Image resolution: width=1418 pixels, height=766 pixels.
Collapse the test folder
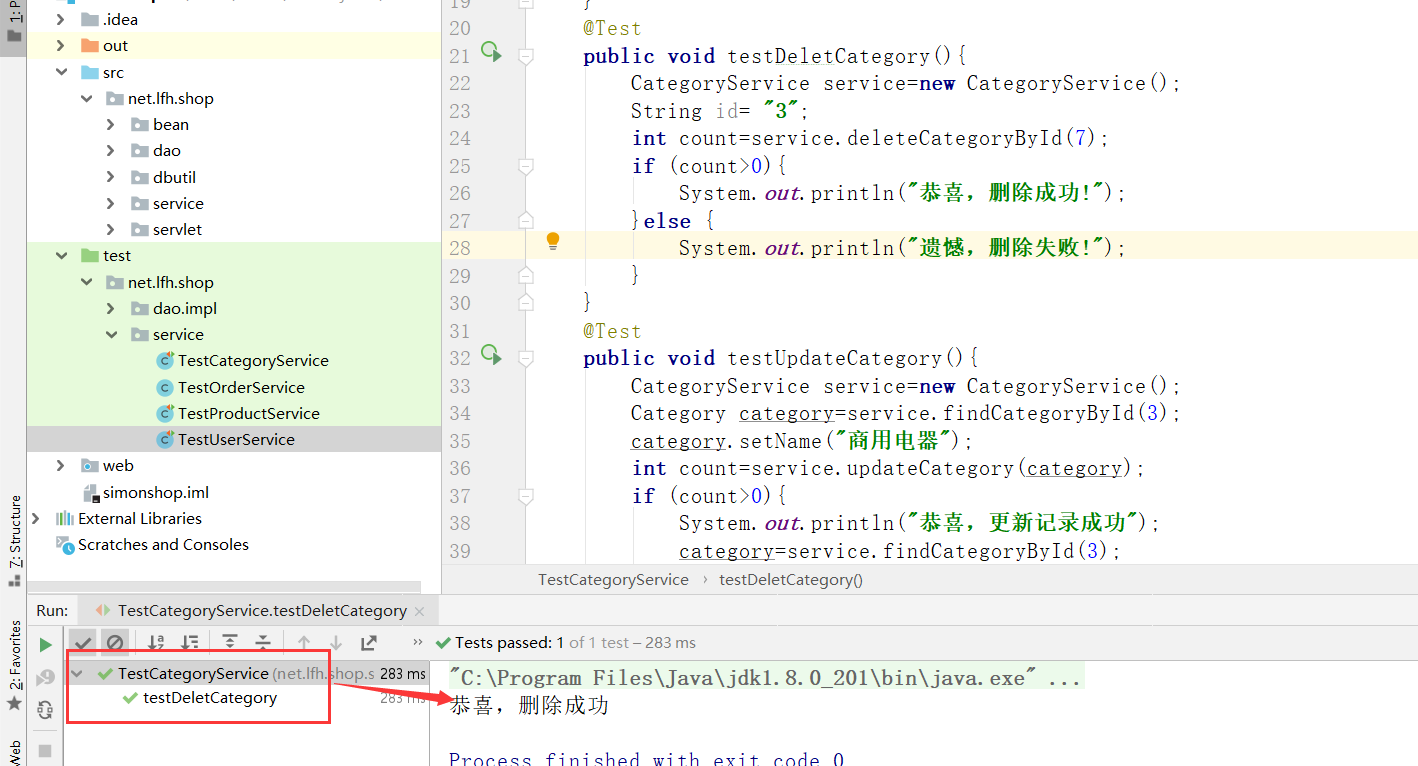tap(60, 255)
